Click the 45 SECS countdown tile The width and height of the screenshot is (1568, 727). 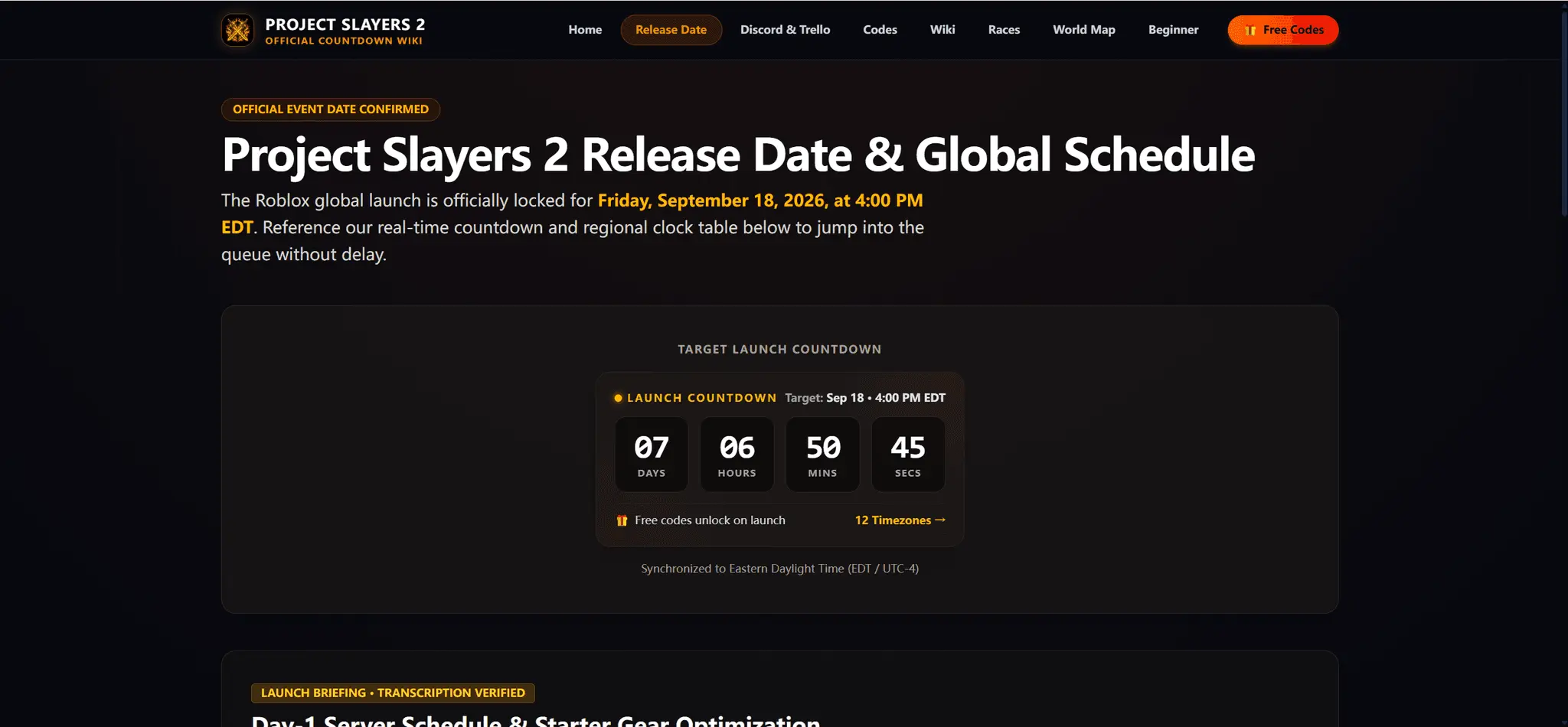[x=908, y=455]
